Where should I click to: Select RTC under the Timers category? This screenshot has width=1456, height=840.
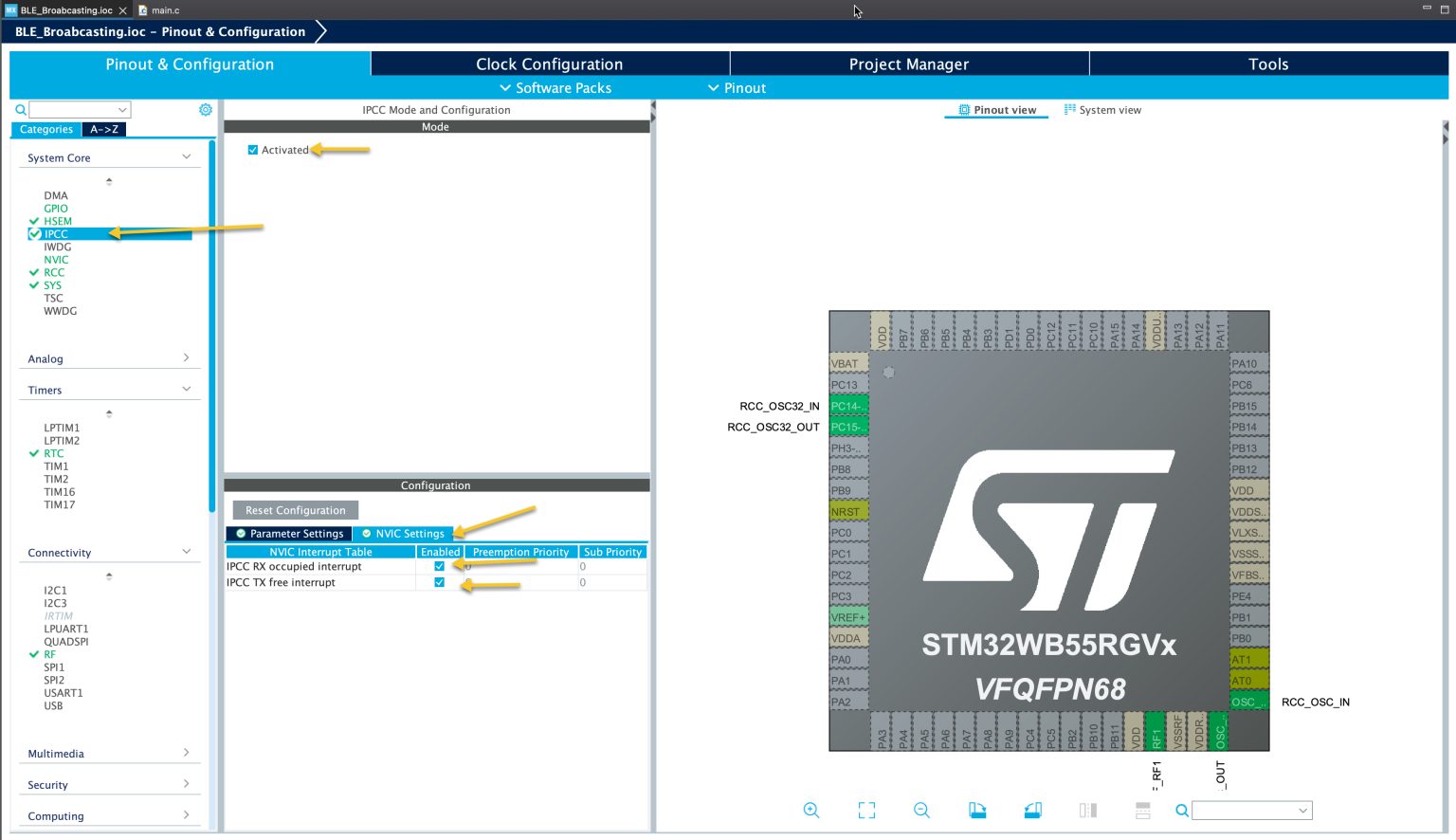click(52, 453)
